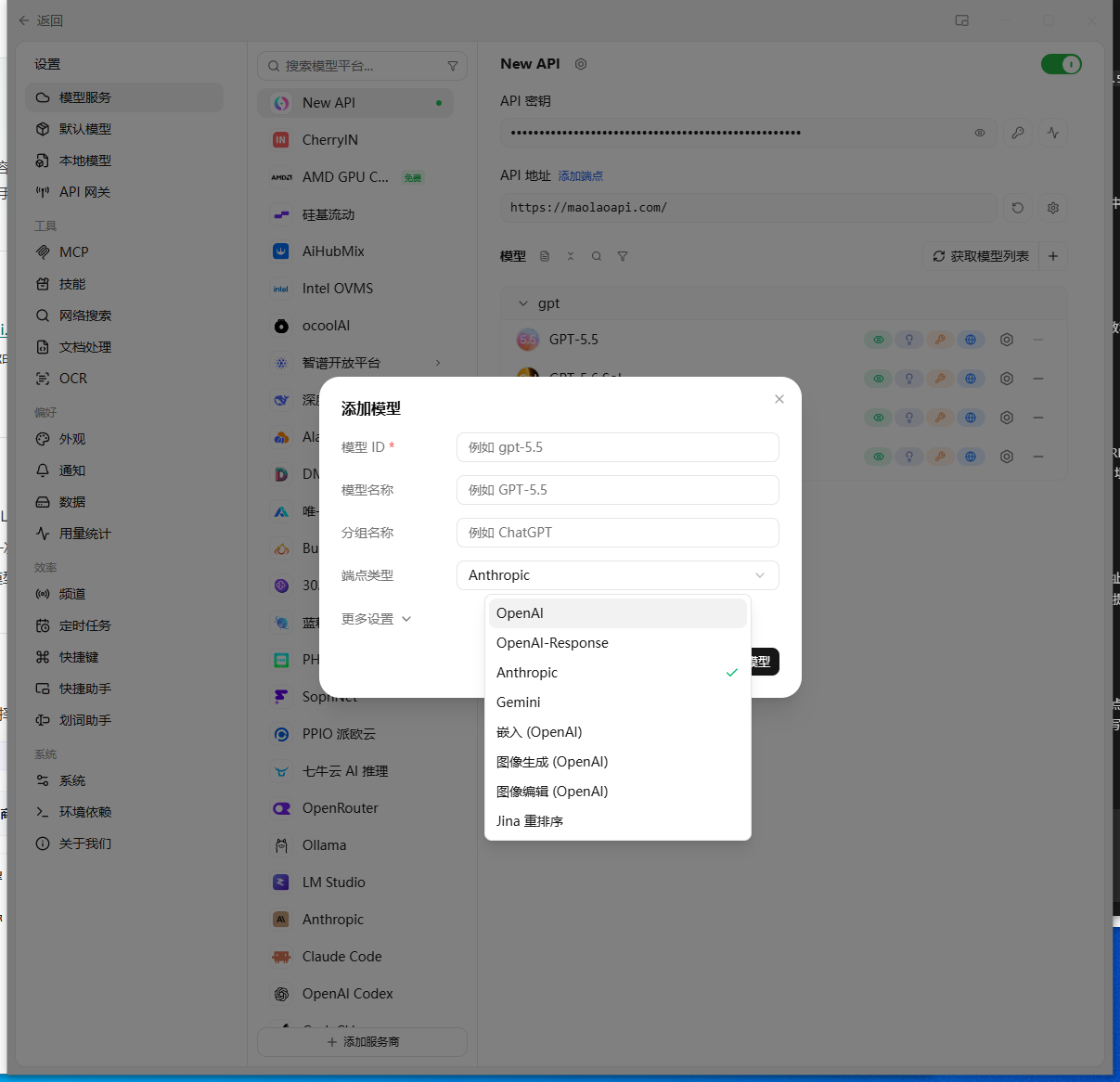Open the MCP settings page
Viewport: 1120px width, 1082px height.
pyautogui.click(x=124, y=252)
